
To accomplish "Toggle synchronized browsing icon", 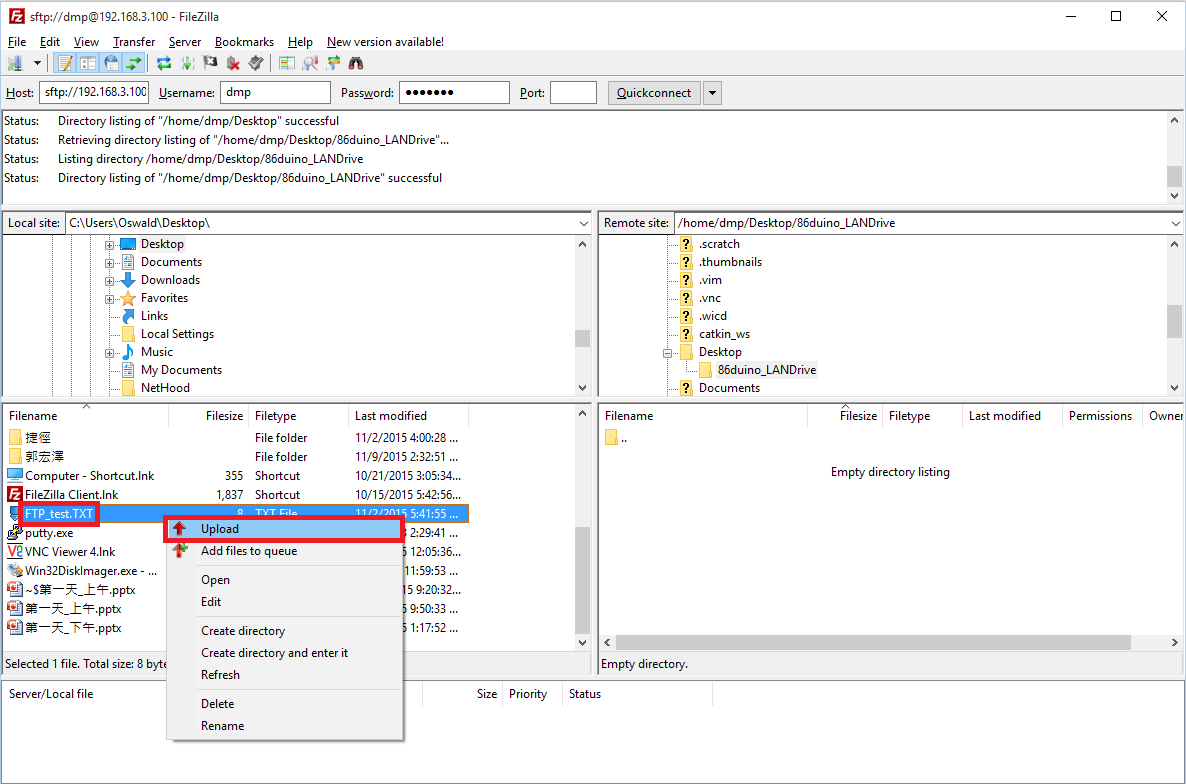I will 333,64.
